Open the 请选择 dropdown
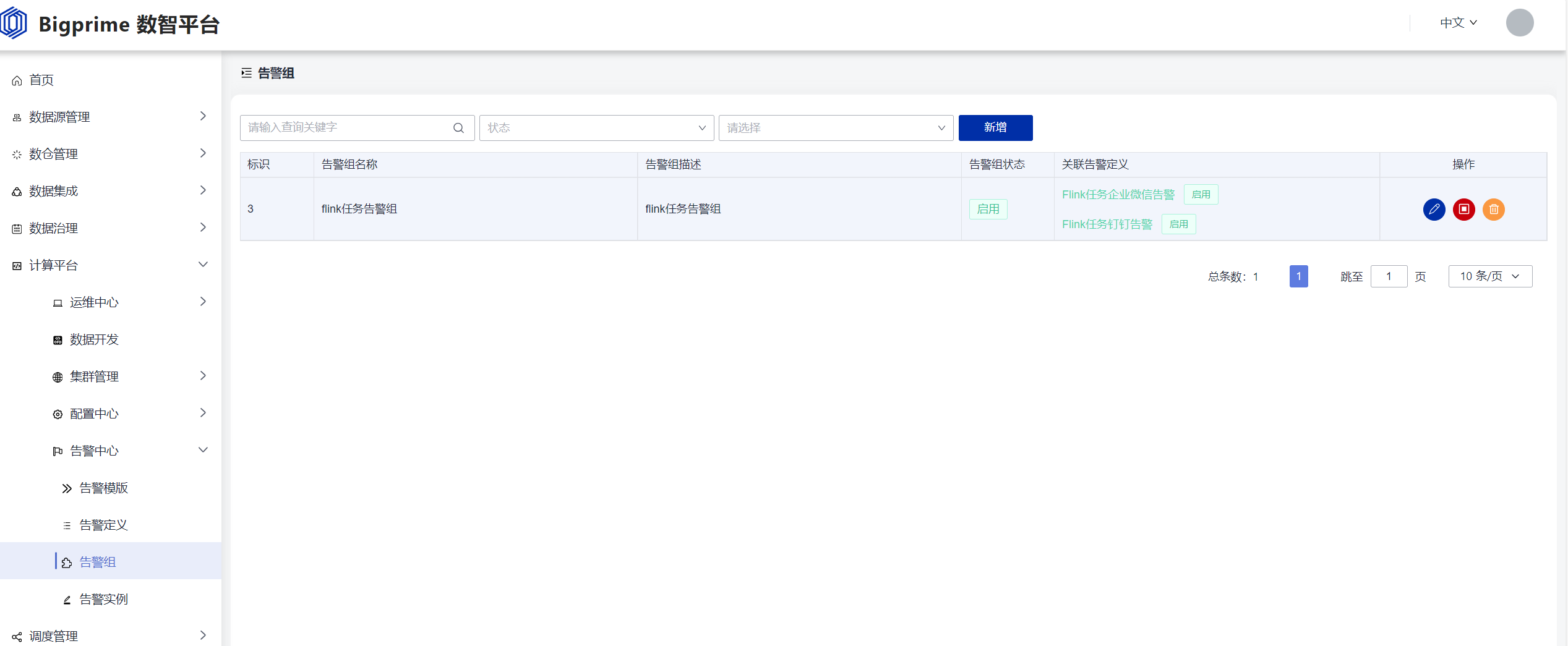The height and width of the screenshot is (646, 1568). (836, 128)
